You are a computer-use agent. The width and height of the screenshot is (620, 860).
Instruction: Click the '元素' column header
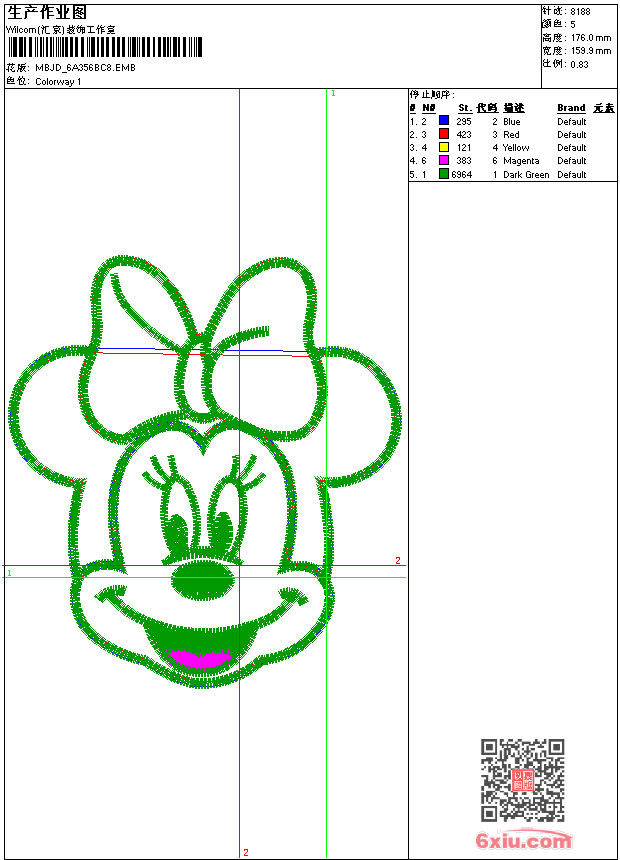pos(604,108)
